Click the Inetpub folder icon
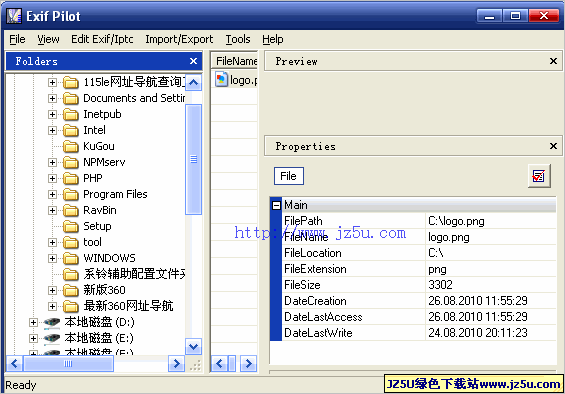 pyautogui.click(x=71, y=115)
